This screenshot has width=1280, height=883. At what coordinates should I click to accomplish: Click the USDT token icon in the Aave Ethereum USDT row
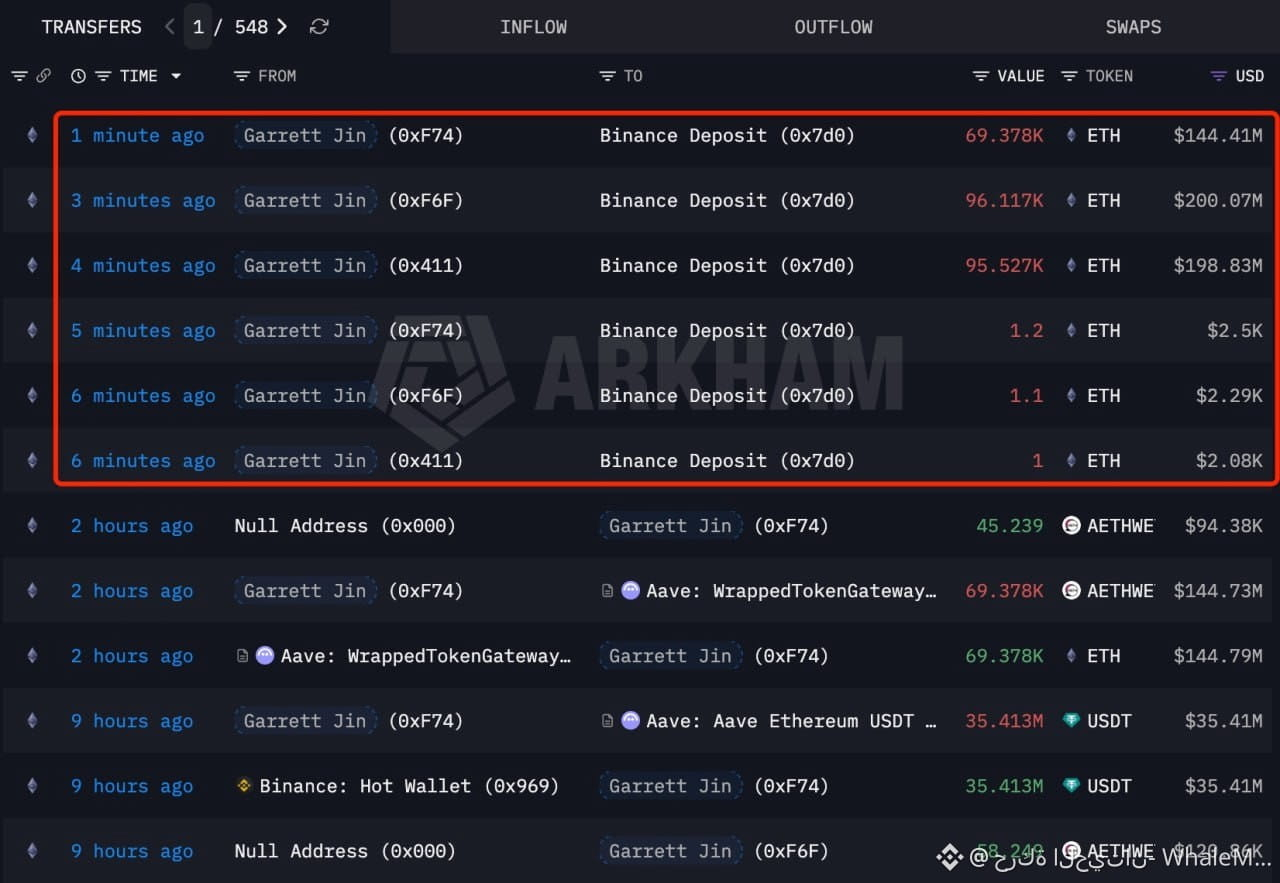coord(1071,721)
